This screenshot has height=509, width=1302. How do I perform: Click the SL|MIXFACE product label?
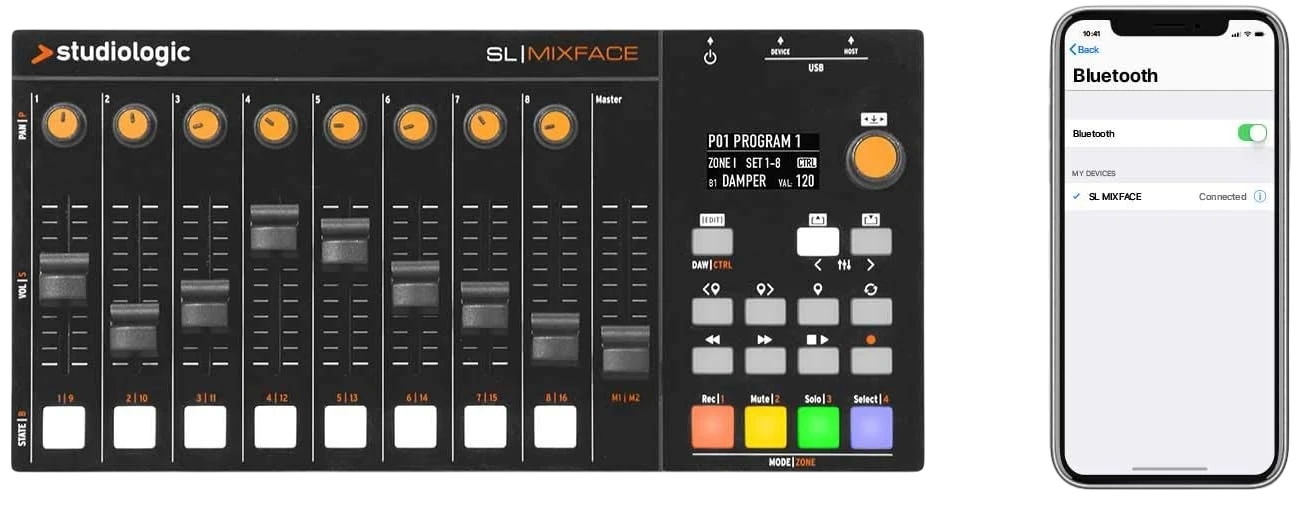tap(562, 53)
